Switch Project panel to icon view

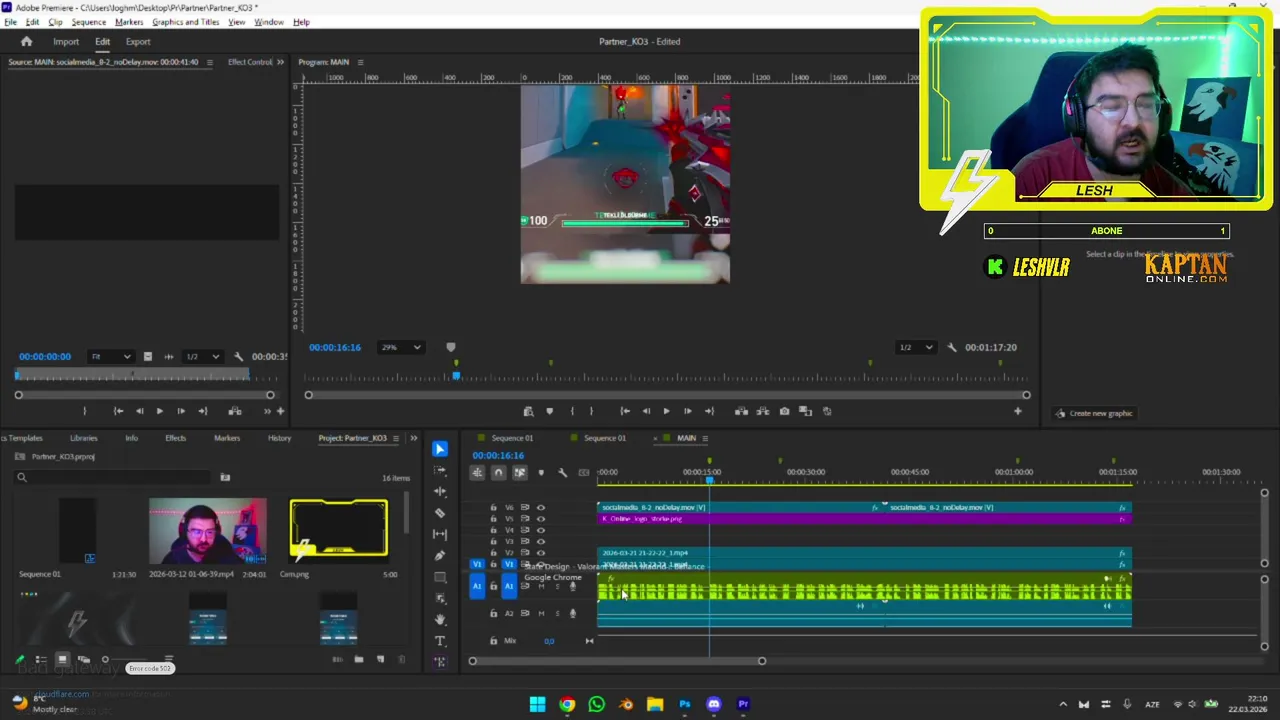click(62, 659)
